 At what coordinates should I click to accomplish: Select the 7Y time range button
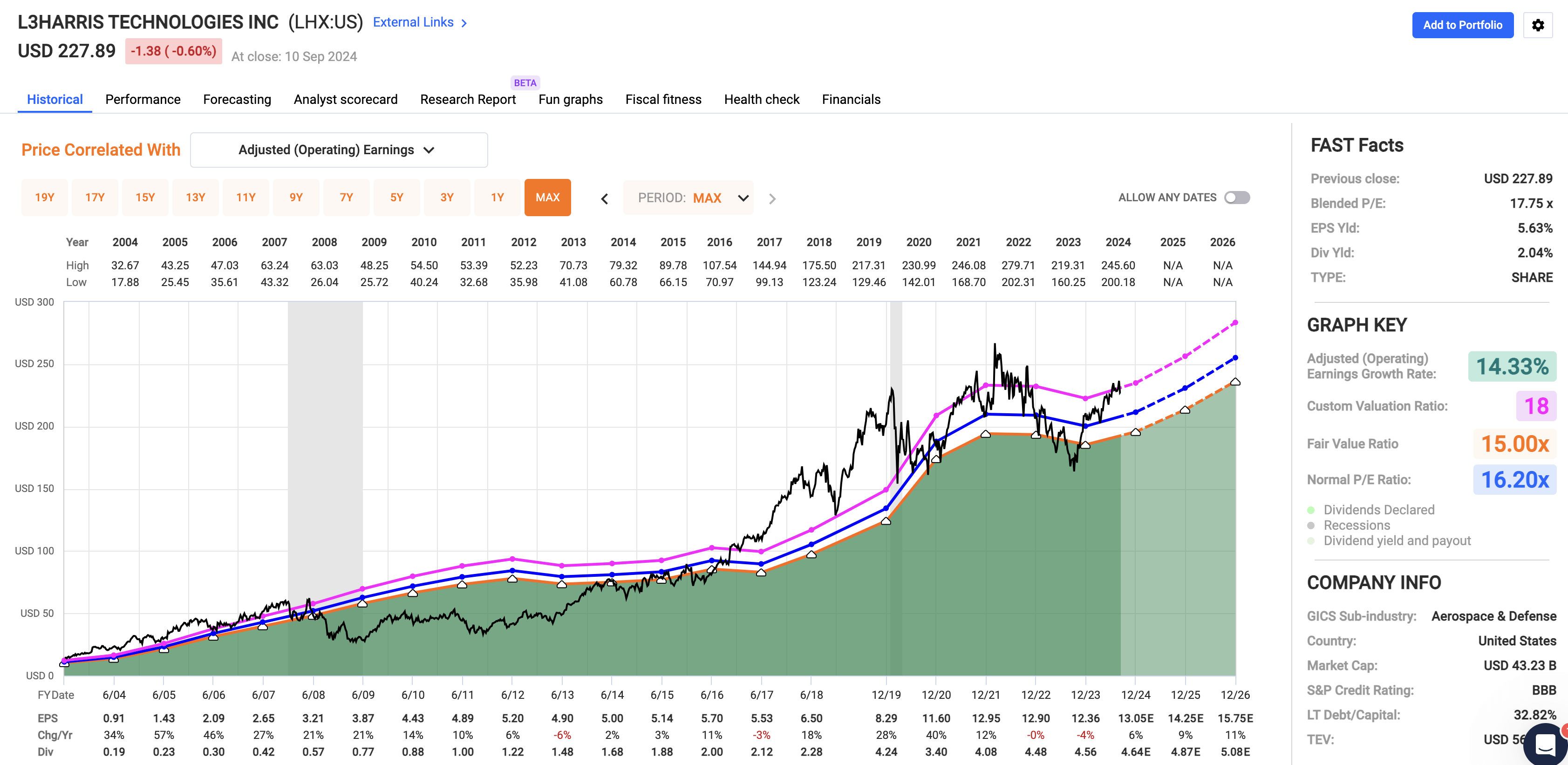pos(346,197)
